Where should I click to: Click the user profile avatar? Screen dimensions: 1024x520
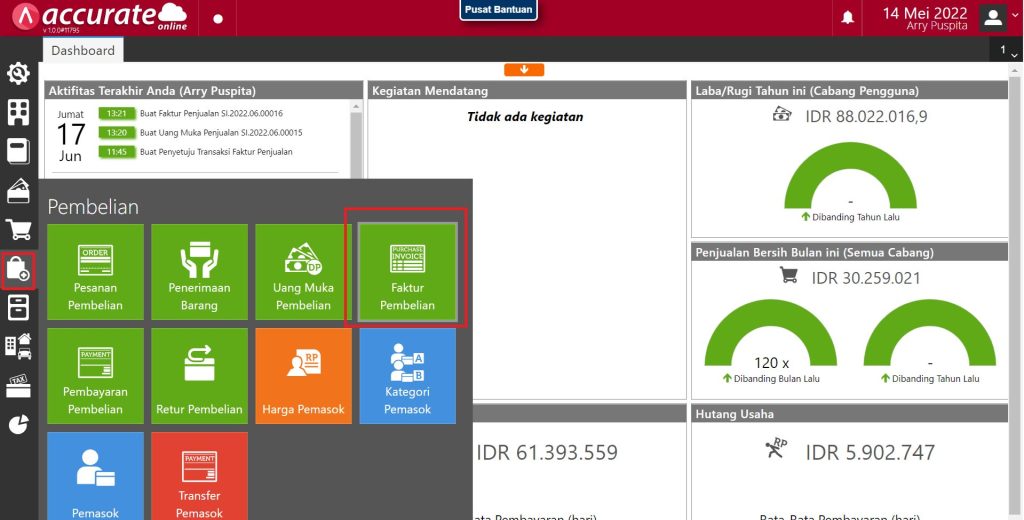(x=993, y=18)
